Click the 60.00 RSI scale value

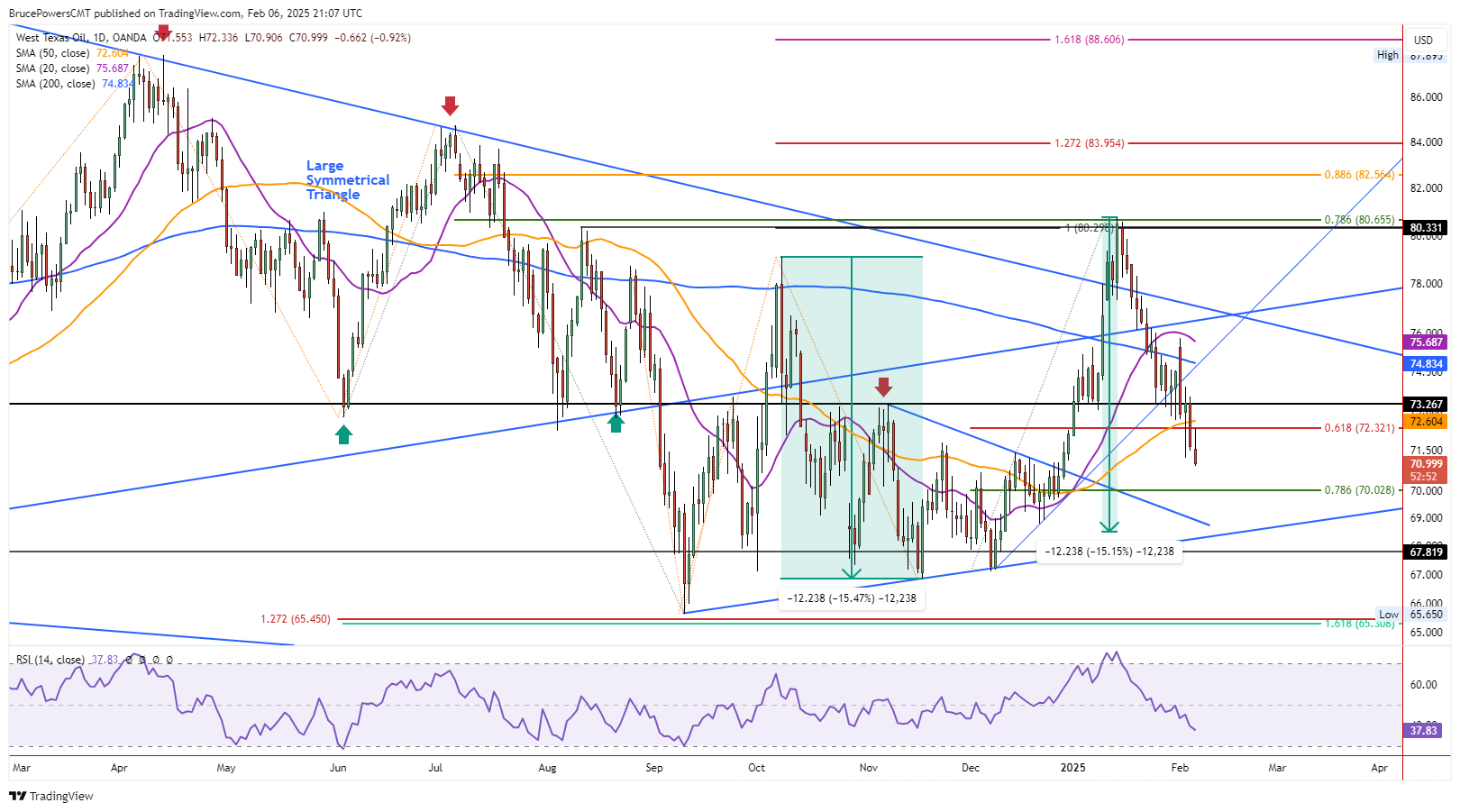[1423, 685]
